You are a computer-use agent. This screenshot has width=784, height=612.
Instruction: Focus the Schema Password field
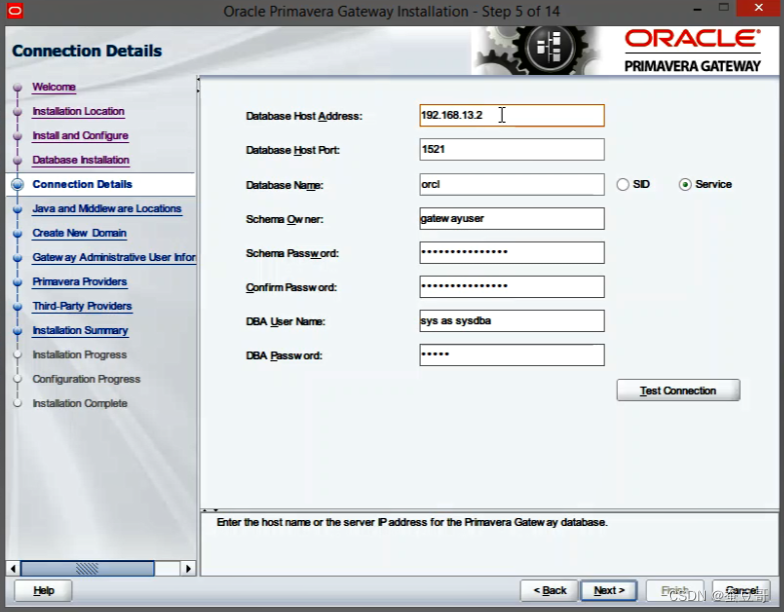pyautogui.click(x=512, y=252)
